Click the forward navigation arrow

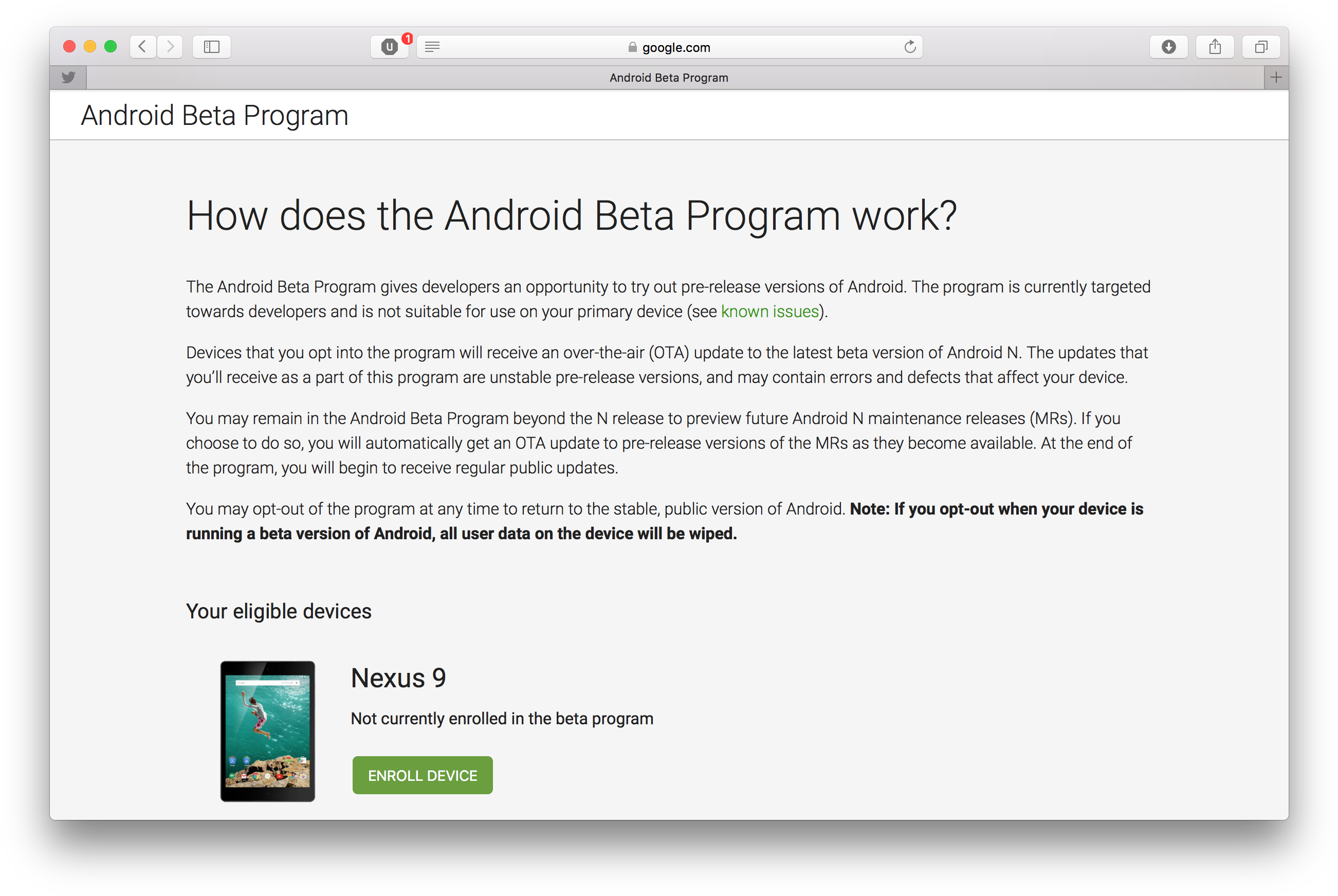point(169,47)
